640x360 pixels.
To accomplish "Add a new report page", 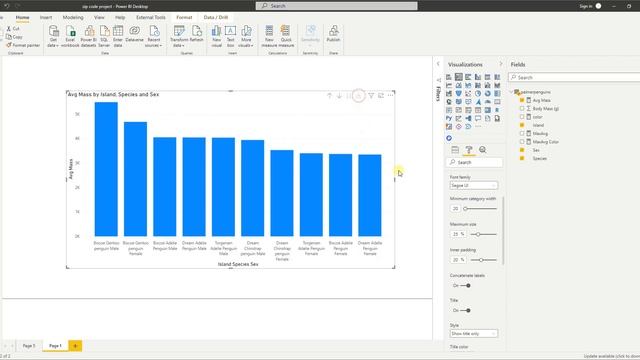I will (x=75, y=346).
